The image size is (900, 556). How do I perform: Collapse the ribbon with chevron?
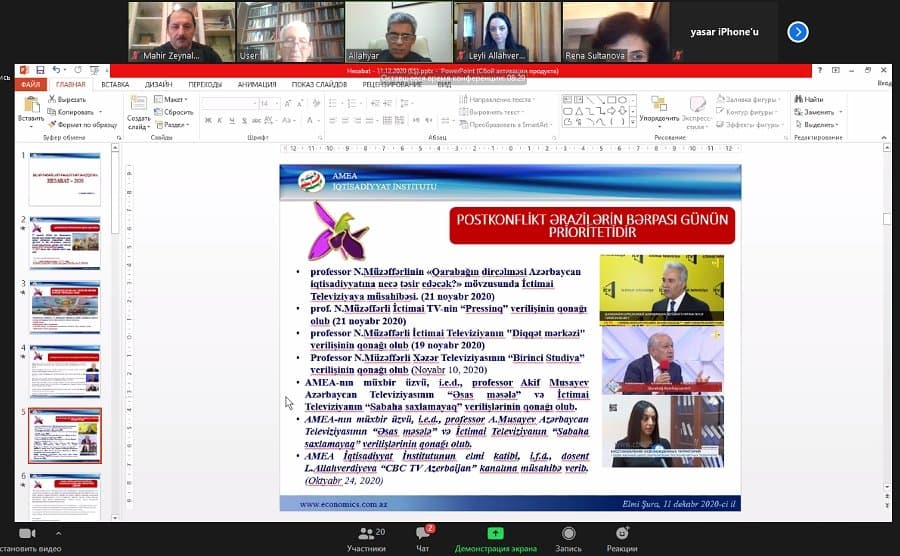tap(884, 138)
